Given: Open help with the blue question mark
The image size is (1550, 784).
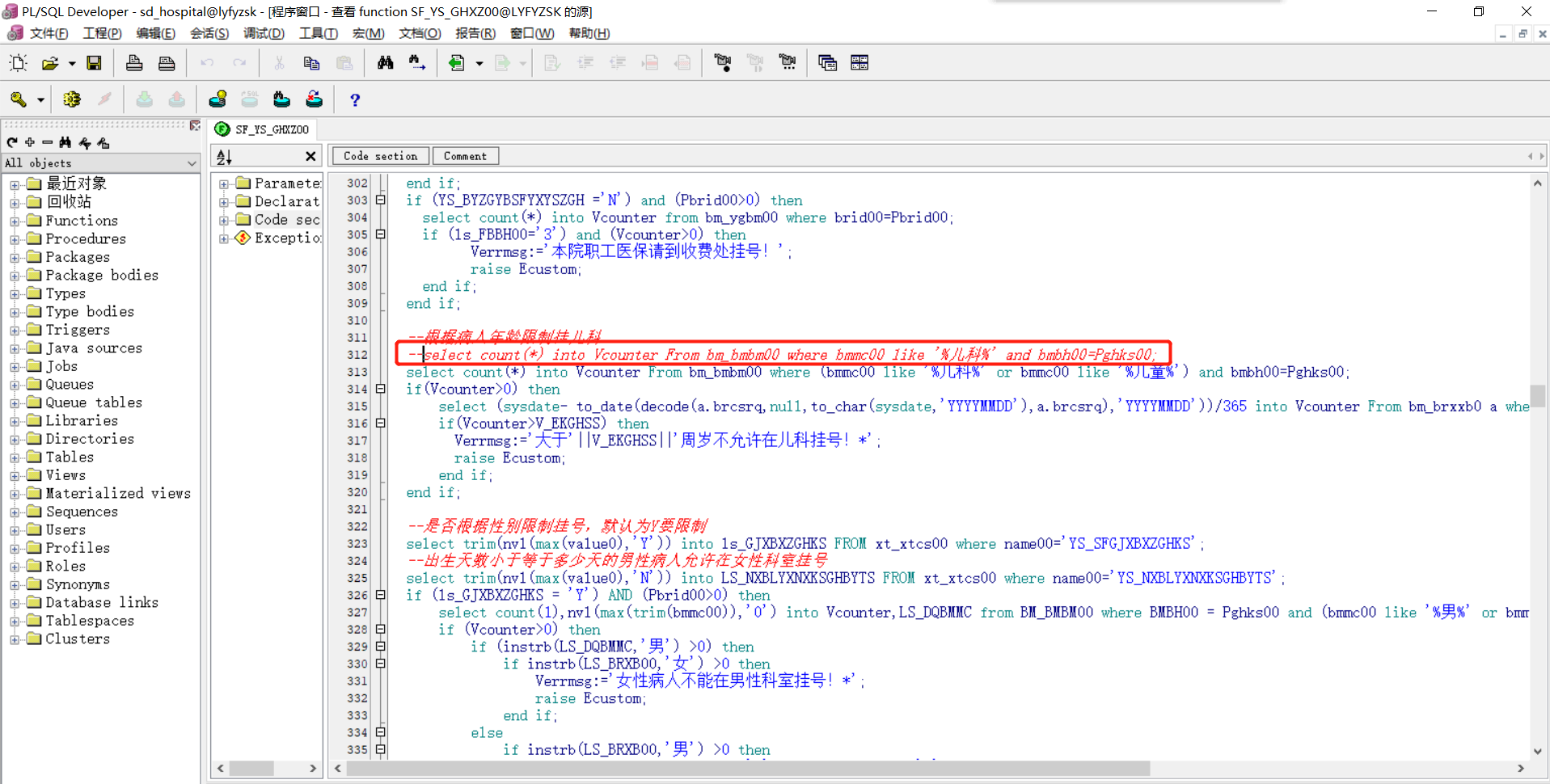Looking at the screenshot, I should click(x=354, y=99).
